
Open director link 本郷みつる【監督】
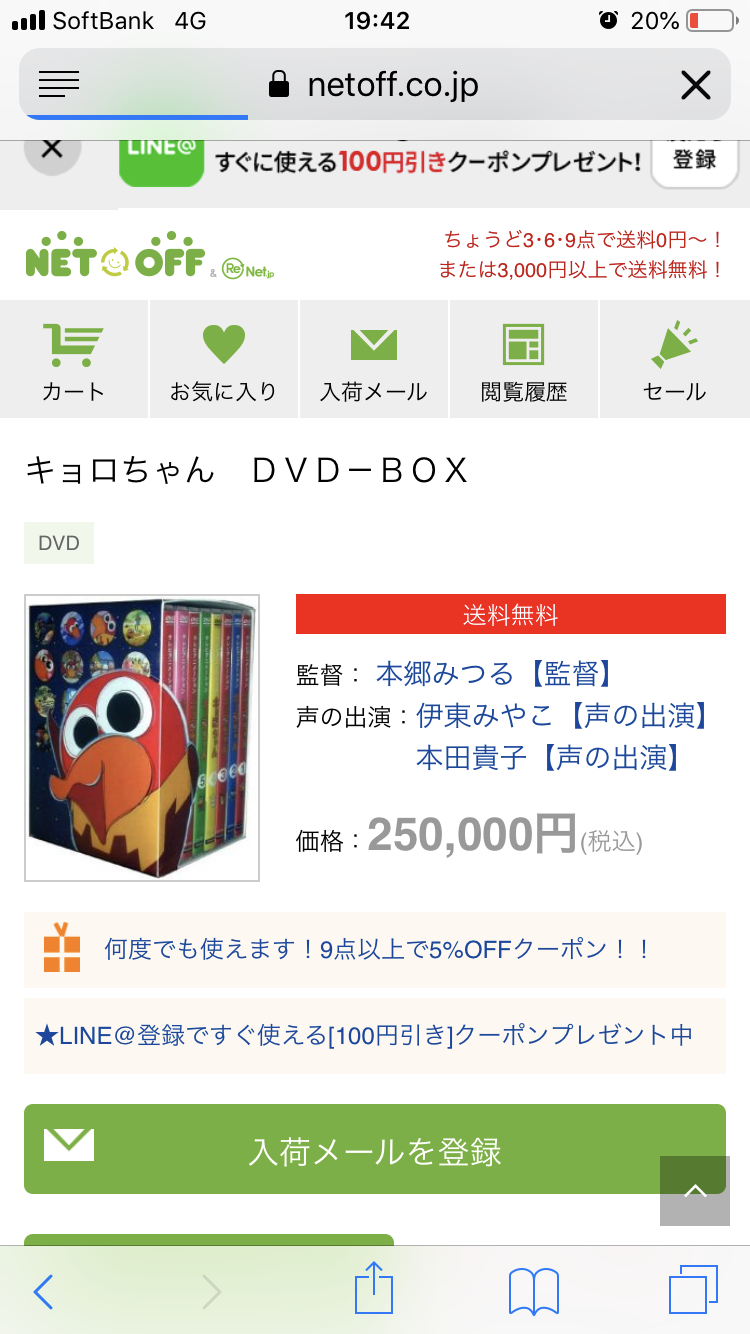(495, 674)
